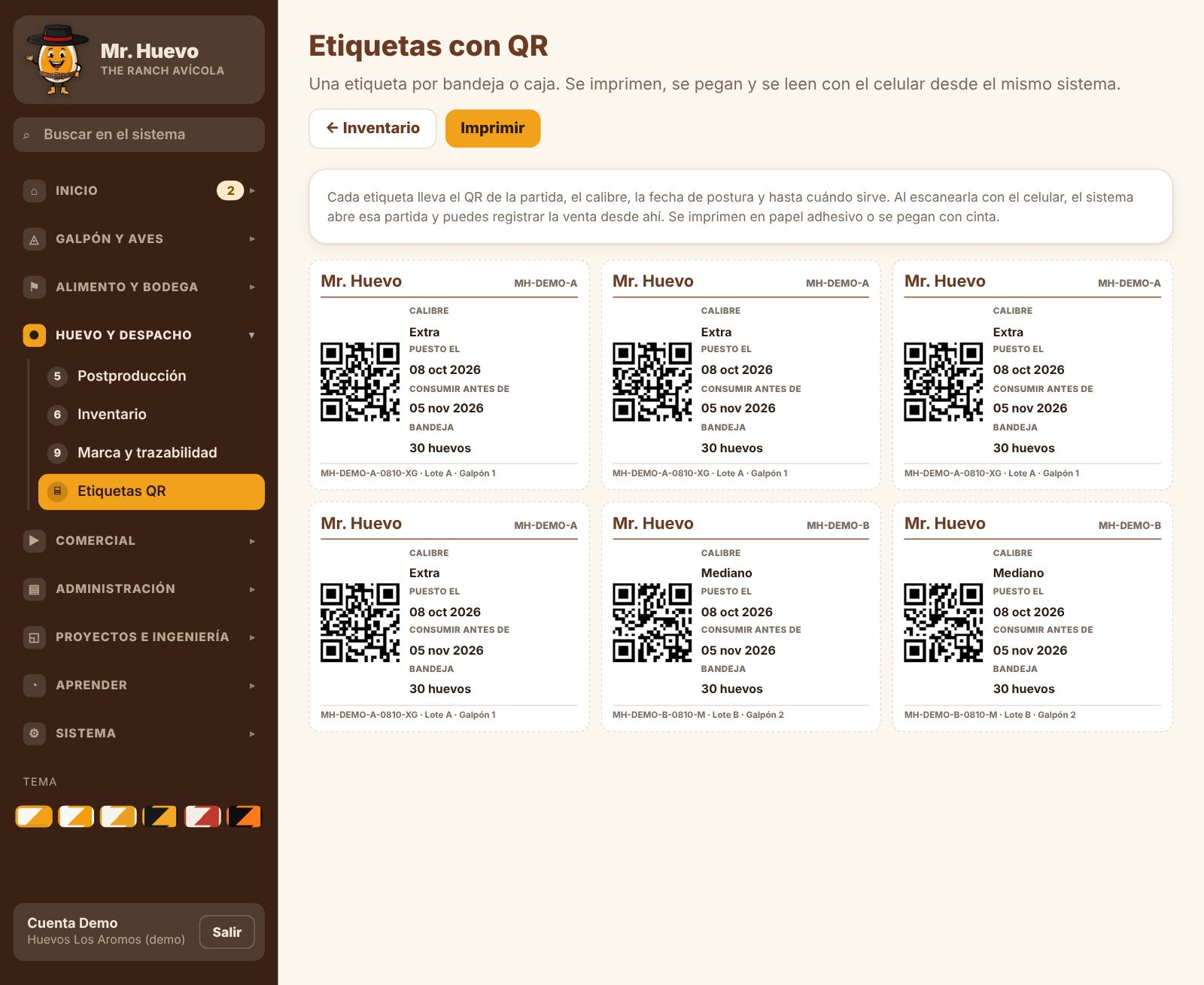The image size is (1204, 985).
Task: Select the Etiquetas QR menu item
Action: (151, 491)
